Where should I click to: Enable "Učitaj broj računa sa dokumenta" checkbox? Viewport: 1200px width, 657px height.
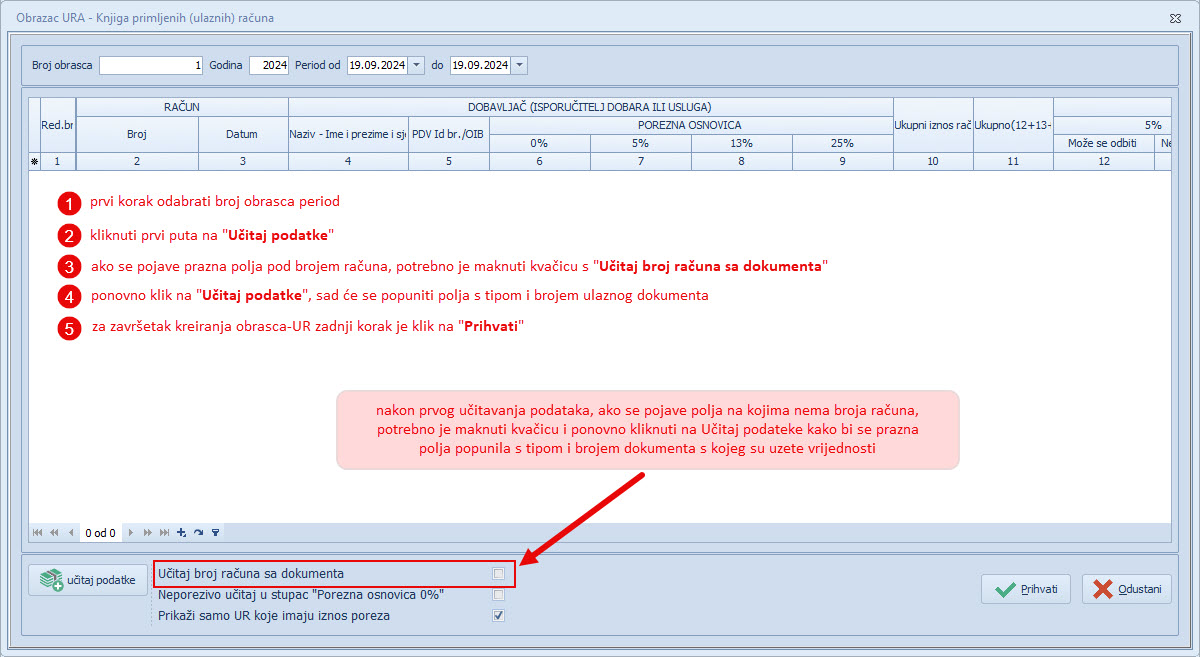click(498, 574)
